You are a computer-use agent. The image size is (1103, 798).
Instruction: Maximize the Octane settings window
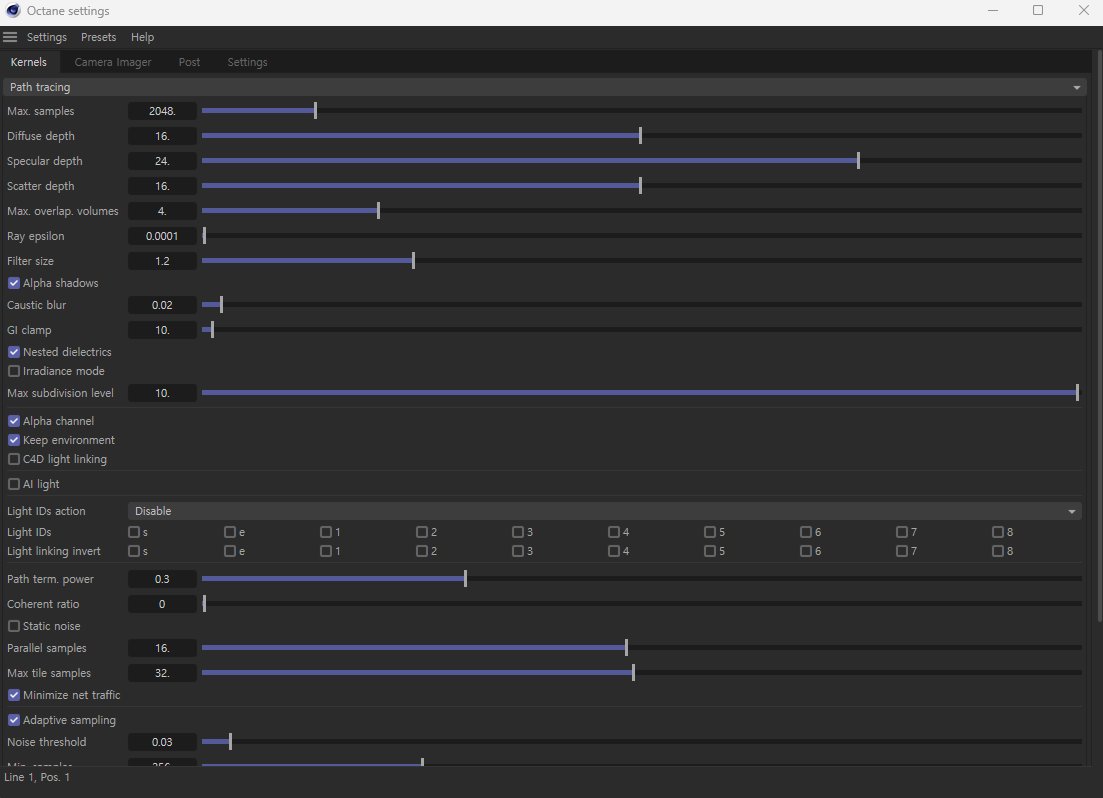click(x=1038, y=11)
